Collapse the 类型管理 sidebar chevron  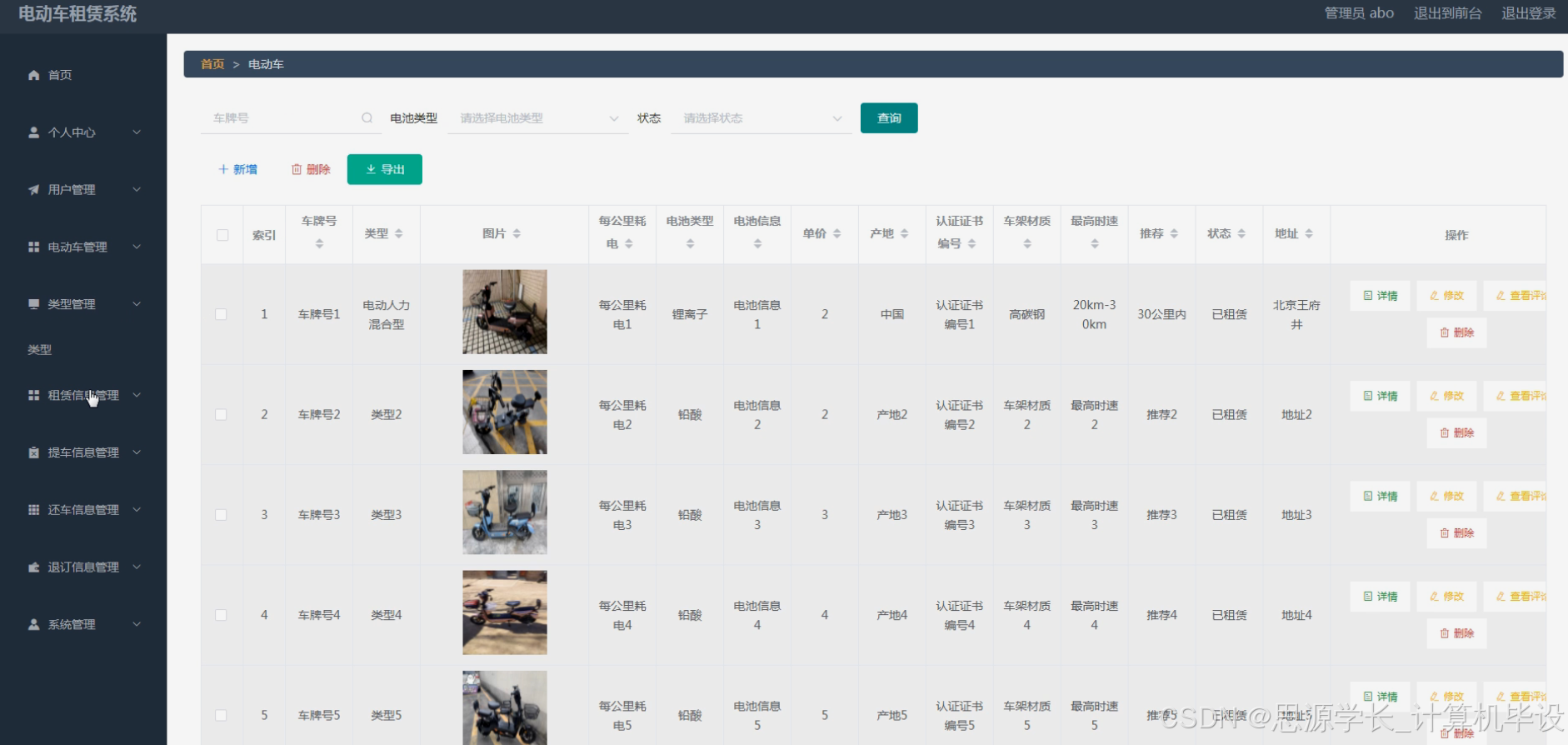click(x=137, y=304)
